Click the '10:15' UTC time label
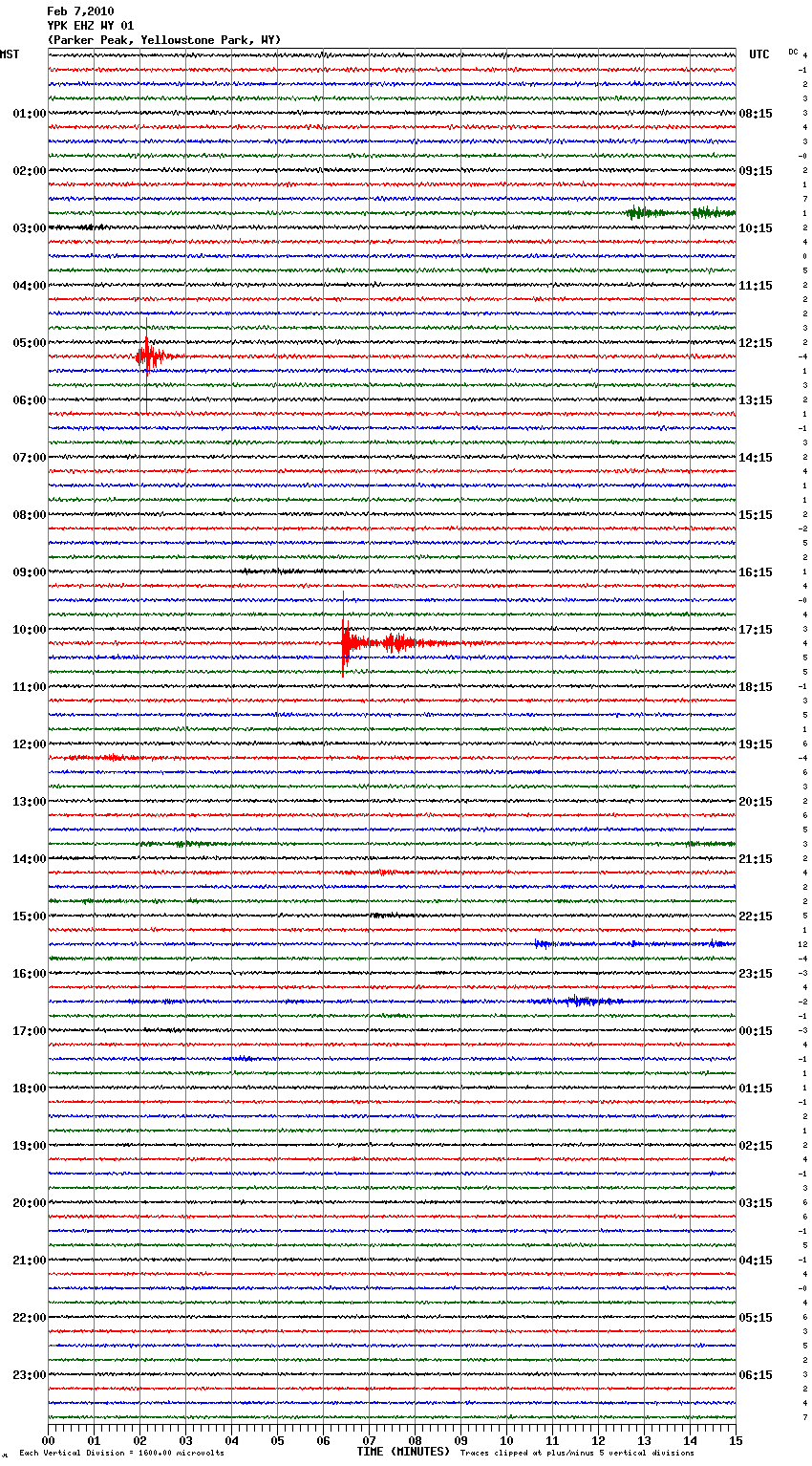The image size is (812, 1466). (x=756, y=228)
